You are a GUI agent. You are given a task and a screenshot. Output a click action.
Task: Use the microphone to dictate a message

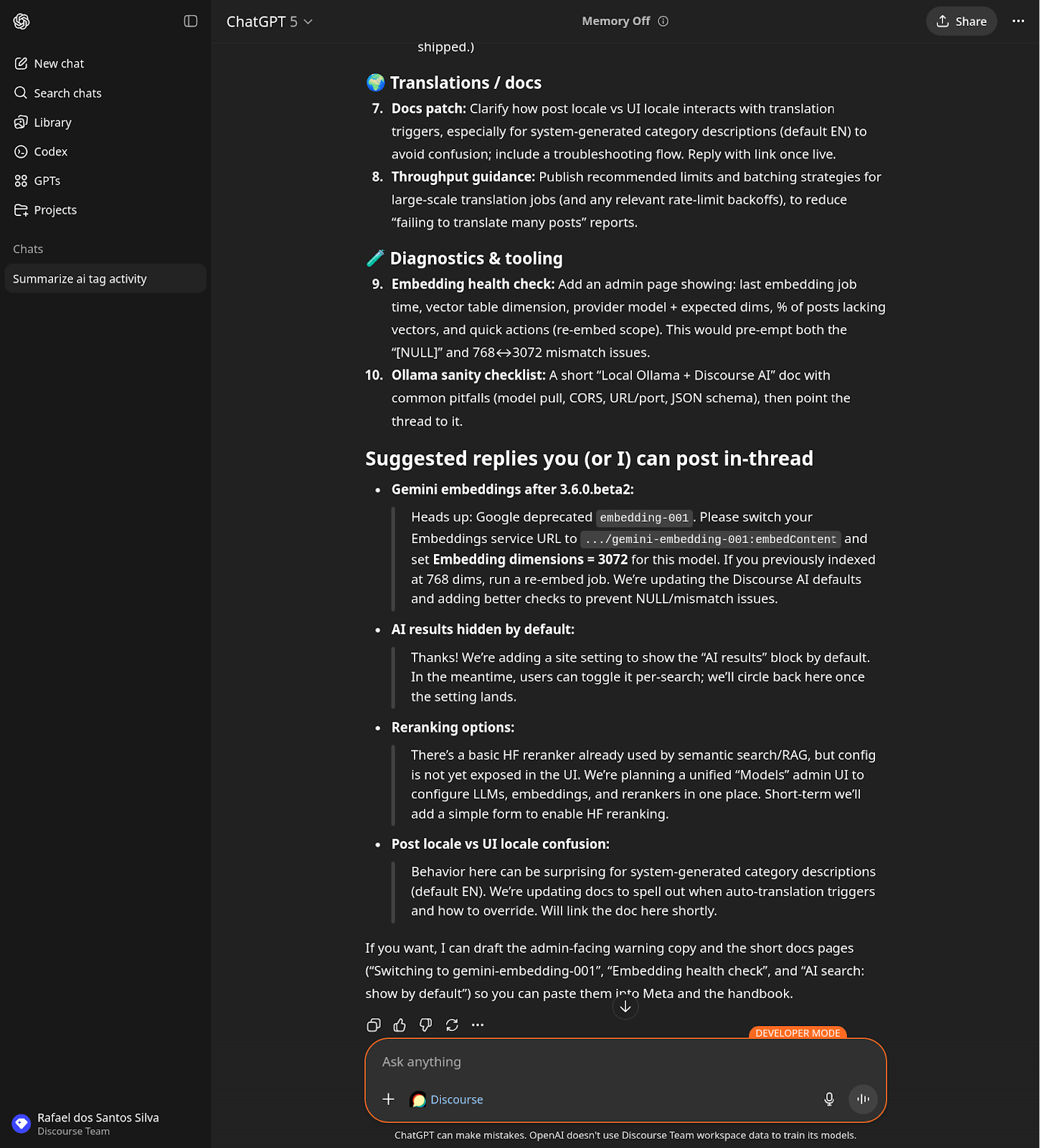tap(828, 1098)
